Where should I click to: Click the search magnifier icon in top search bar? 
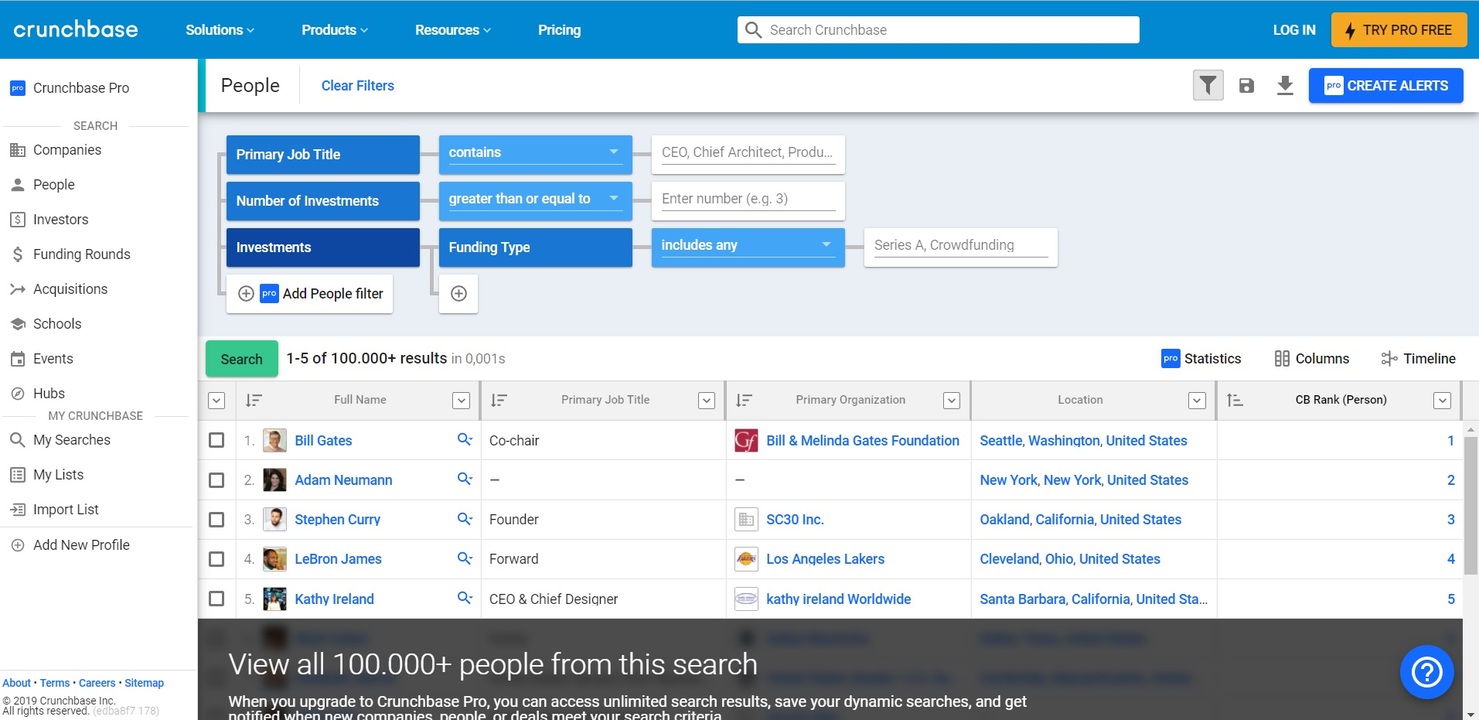point(754,30)
